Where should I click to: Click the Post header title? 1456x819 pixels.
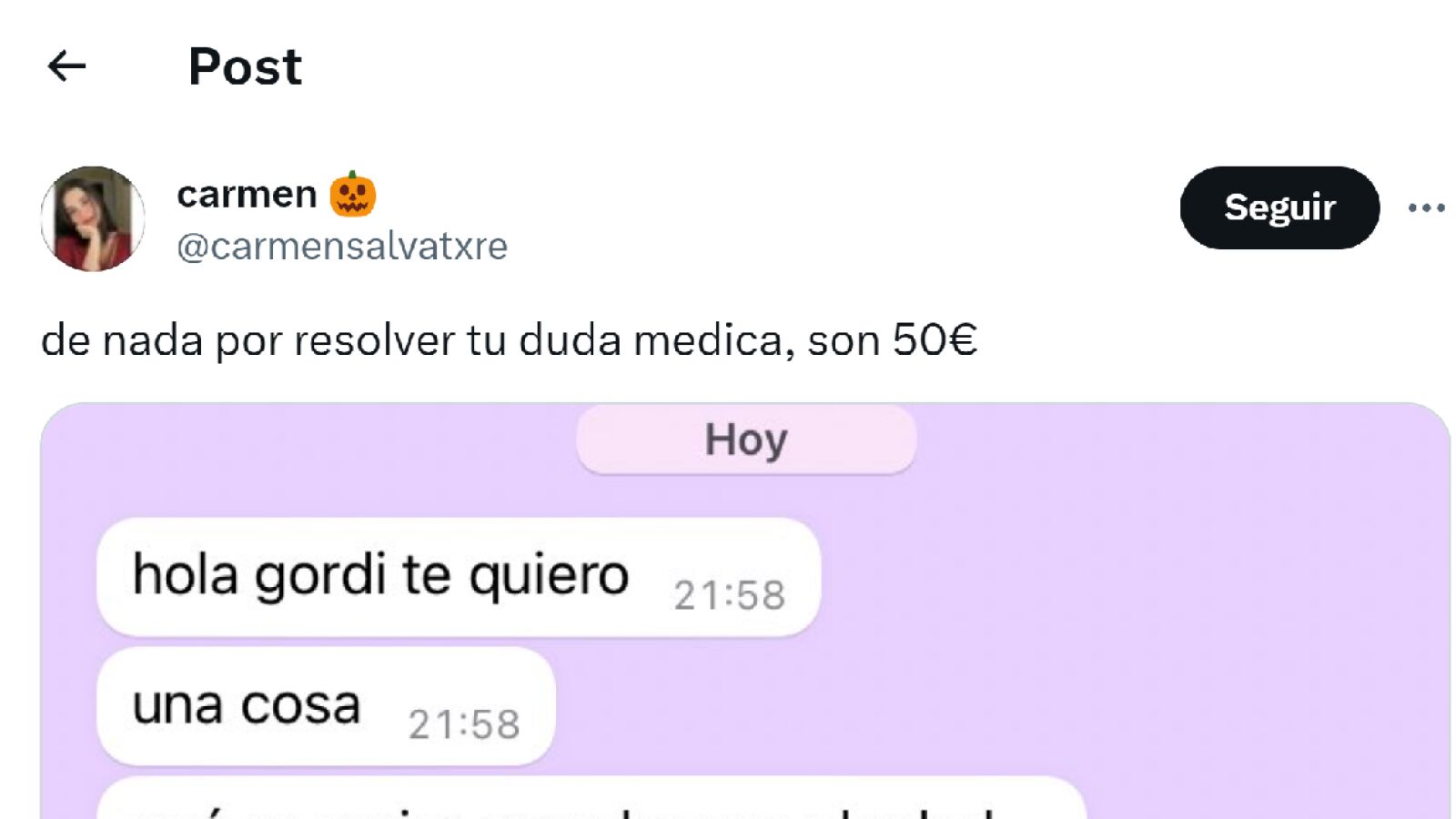(245, 66)
